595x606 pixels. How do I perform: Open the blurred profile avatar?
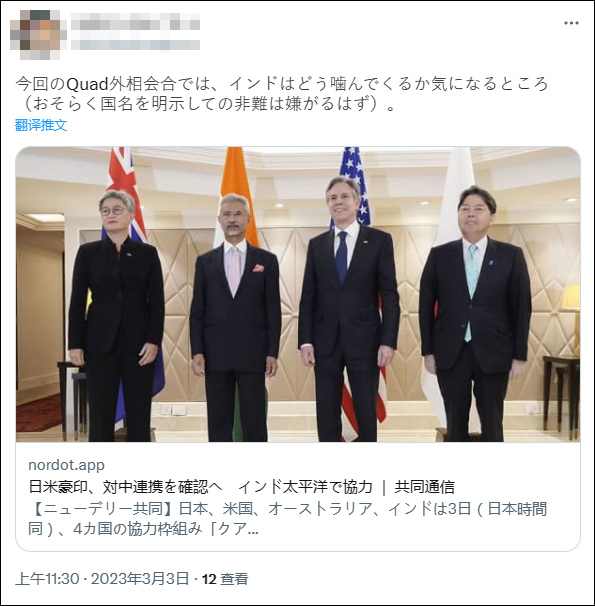(35, 35)
